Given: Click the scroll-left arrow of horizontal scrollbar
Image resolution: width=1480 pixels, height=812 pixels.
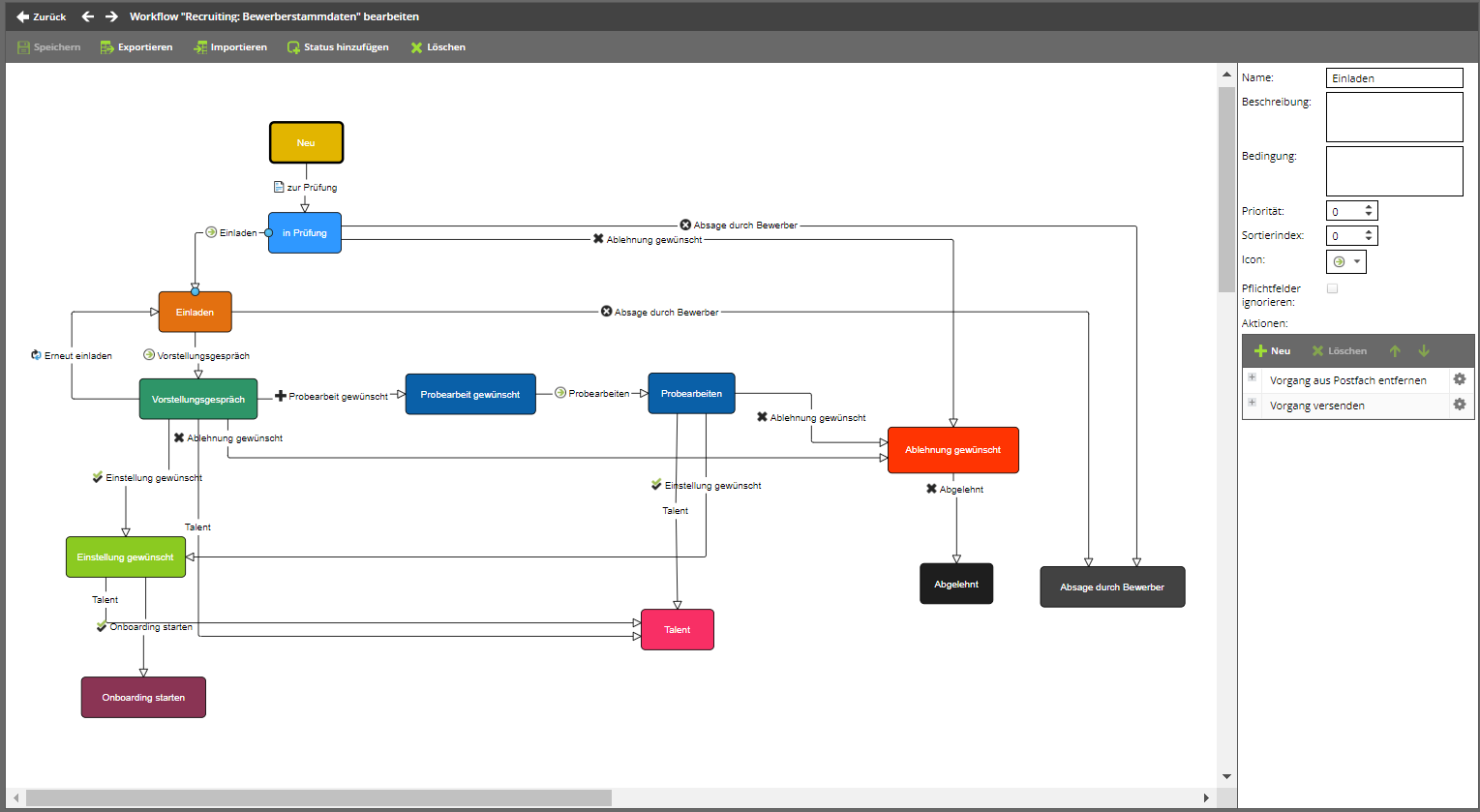Looking at the screenshot, I should [x=15, y=798].
